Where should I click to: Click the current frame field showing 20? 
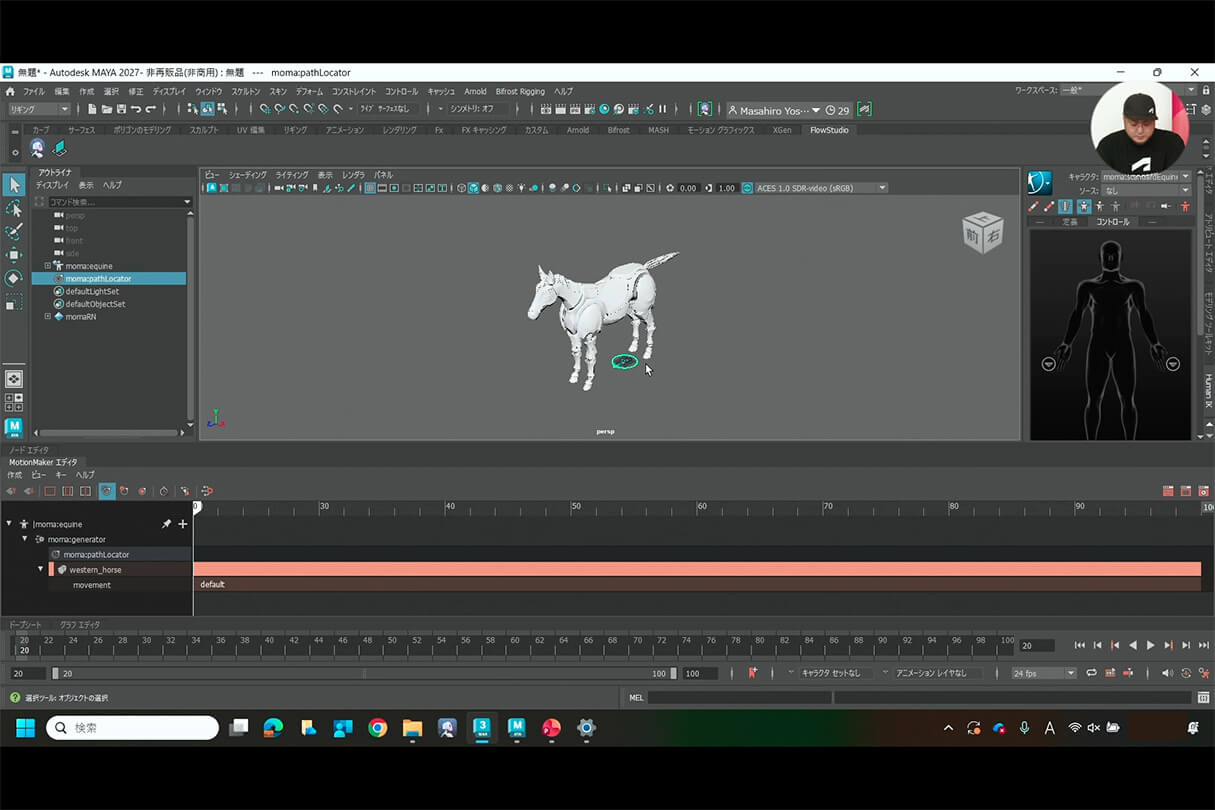pyautogui.click(x=1037, y=646)
